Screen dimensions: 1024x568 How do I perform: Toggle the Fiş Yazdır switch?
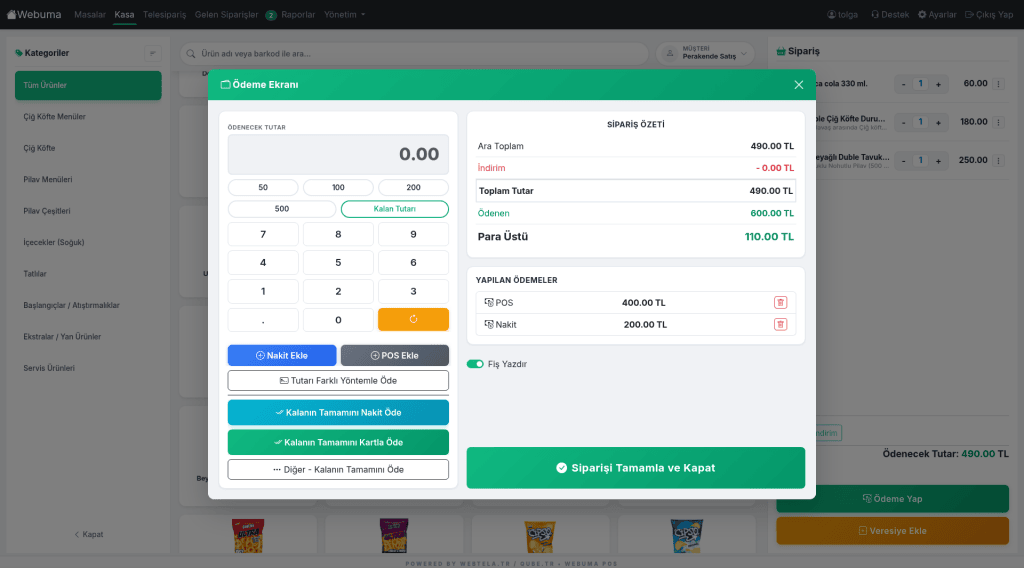tap(475, 364)
